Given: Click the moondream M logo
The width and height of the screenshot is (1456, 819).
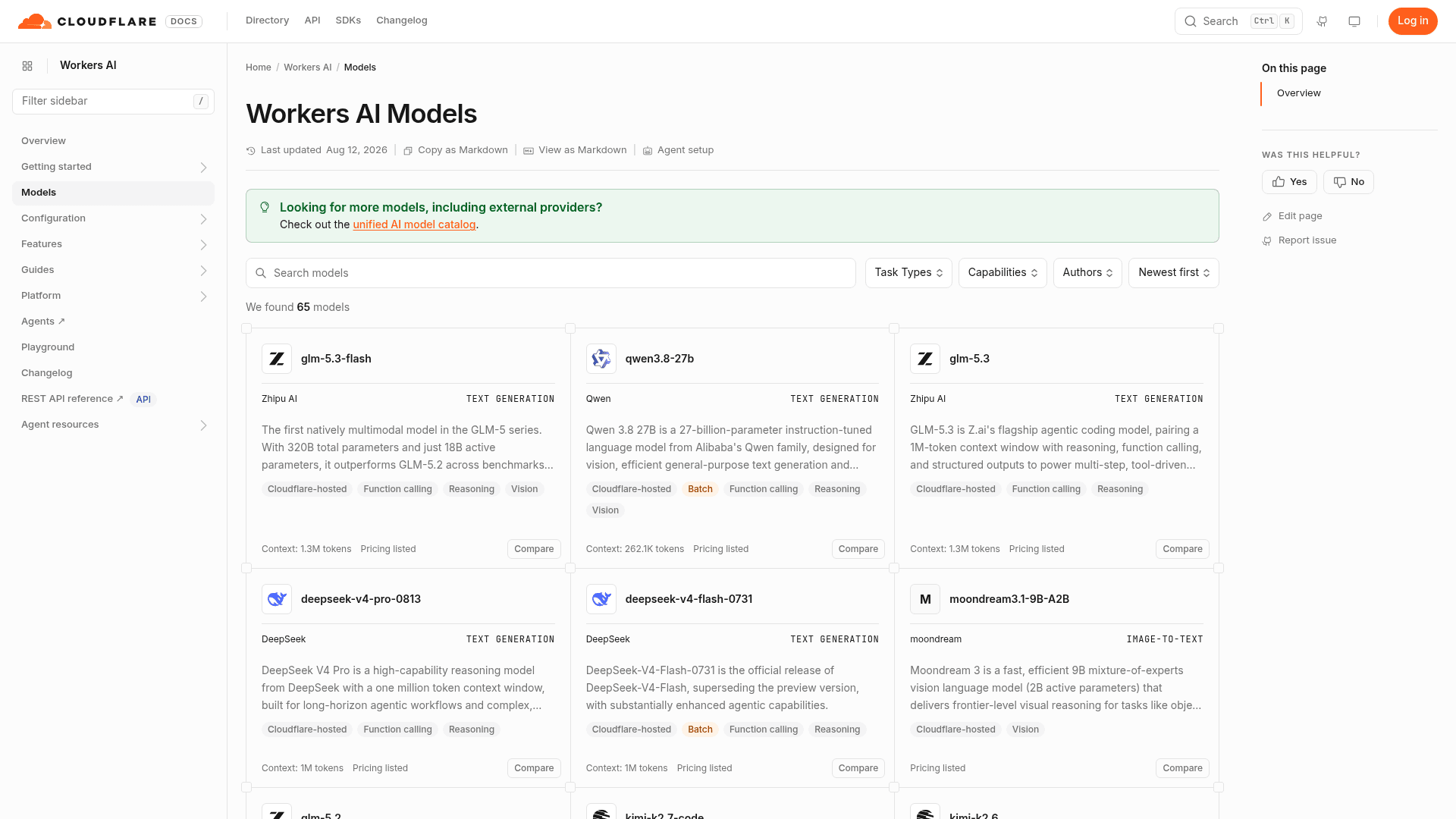Looking at the screenshot, I should [x=925, y=599].
